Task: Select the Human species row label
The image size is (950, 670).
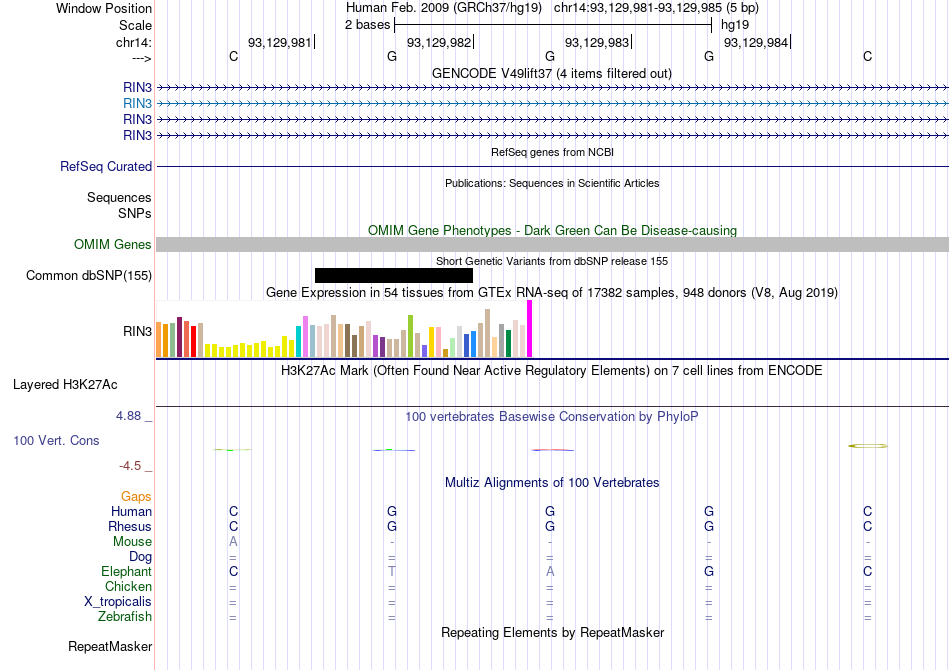Action: (x=131, y=512)
